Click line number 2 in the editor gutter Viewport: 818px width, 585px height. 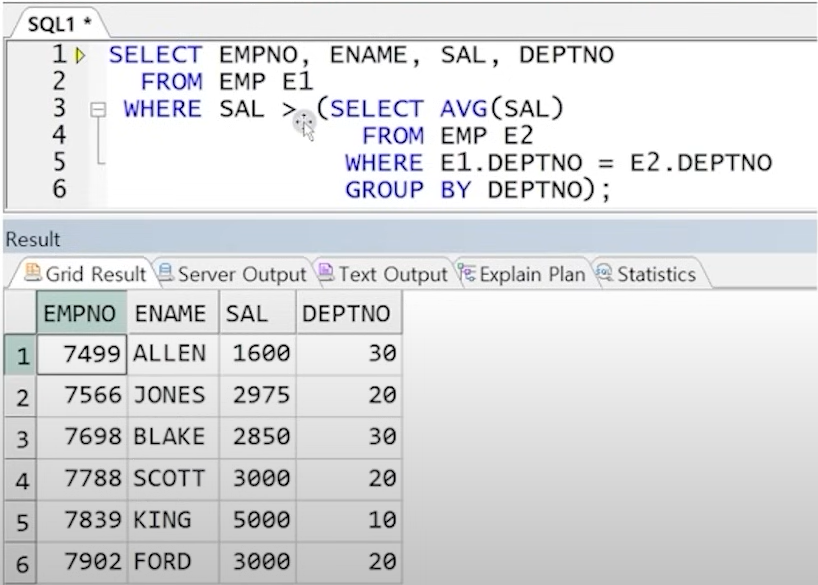point(59,82)
